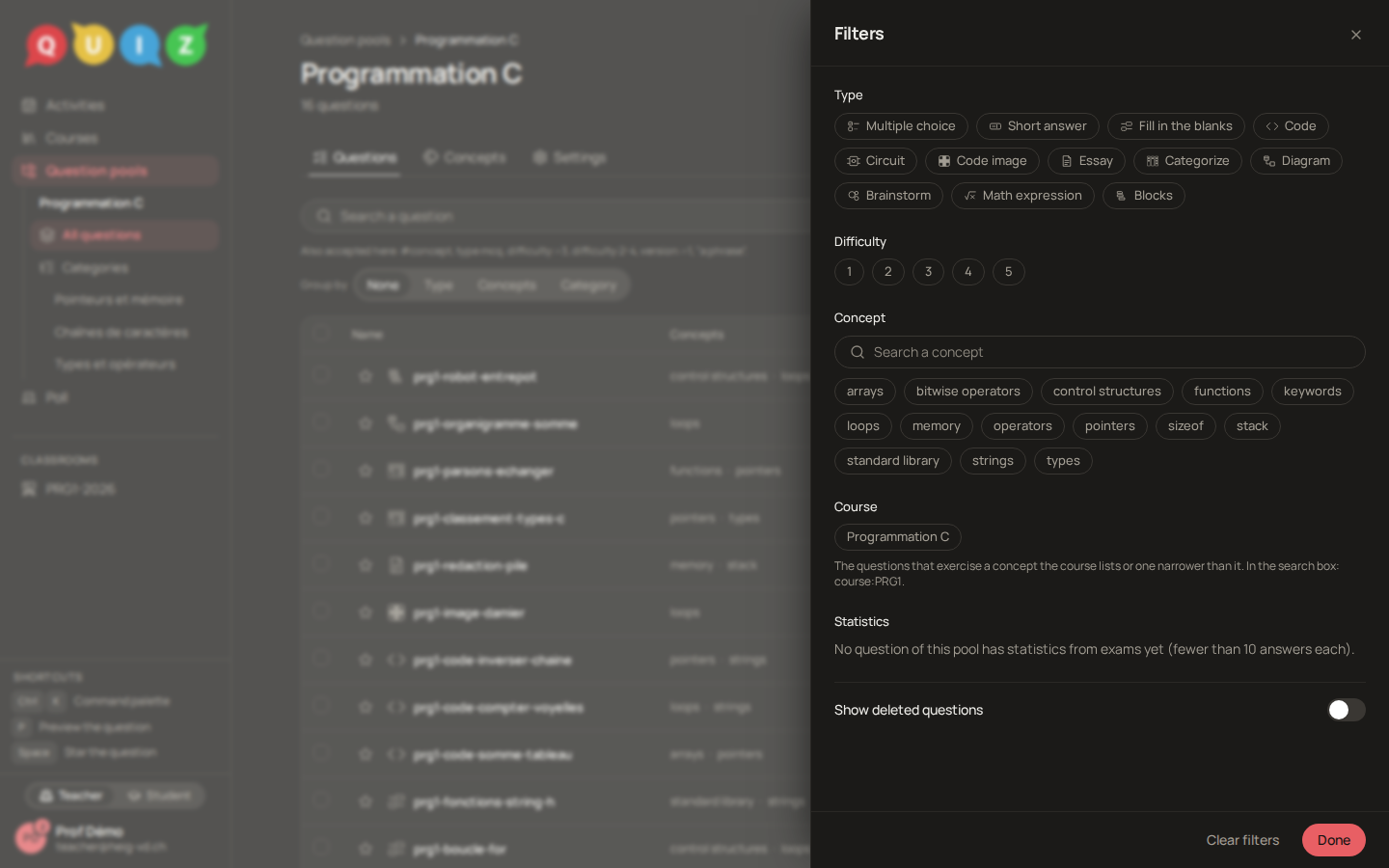The image size is (1389, 868).
Task: Select difficulty level 3
Action: tap(928, 272)
